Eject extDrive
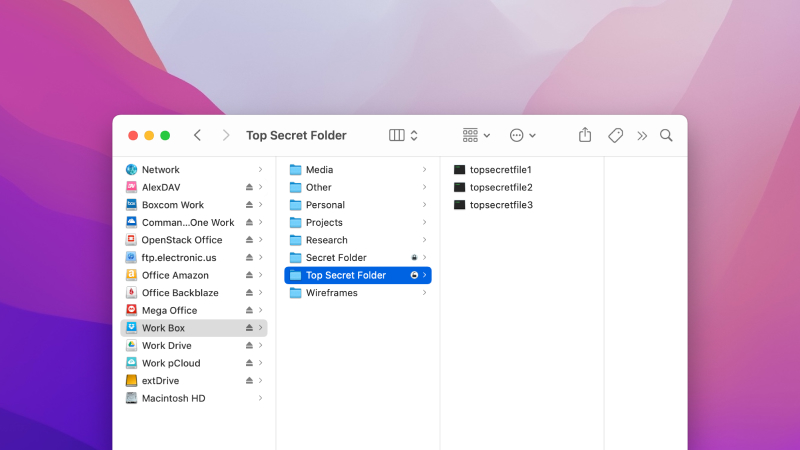 coord(249,381)
